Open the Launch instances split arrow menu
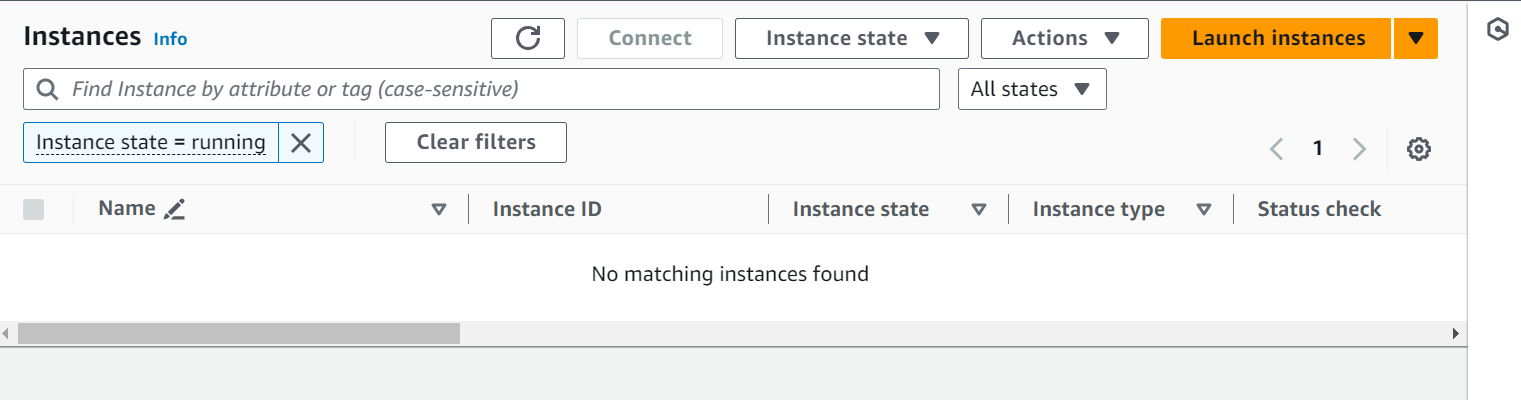The image size is (1521, 400). pyautogui.click(x=1415, y=38)
